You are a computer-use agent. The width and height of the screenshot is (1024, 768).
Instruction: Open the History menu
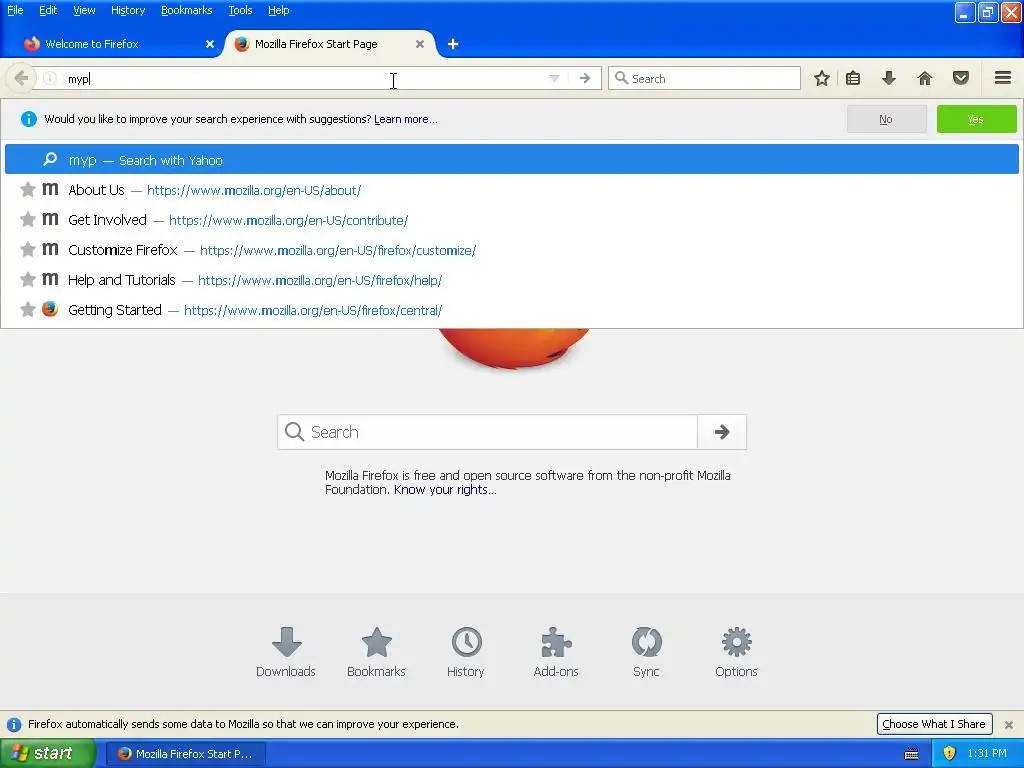coord(127,10)
